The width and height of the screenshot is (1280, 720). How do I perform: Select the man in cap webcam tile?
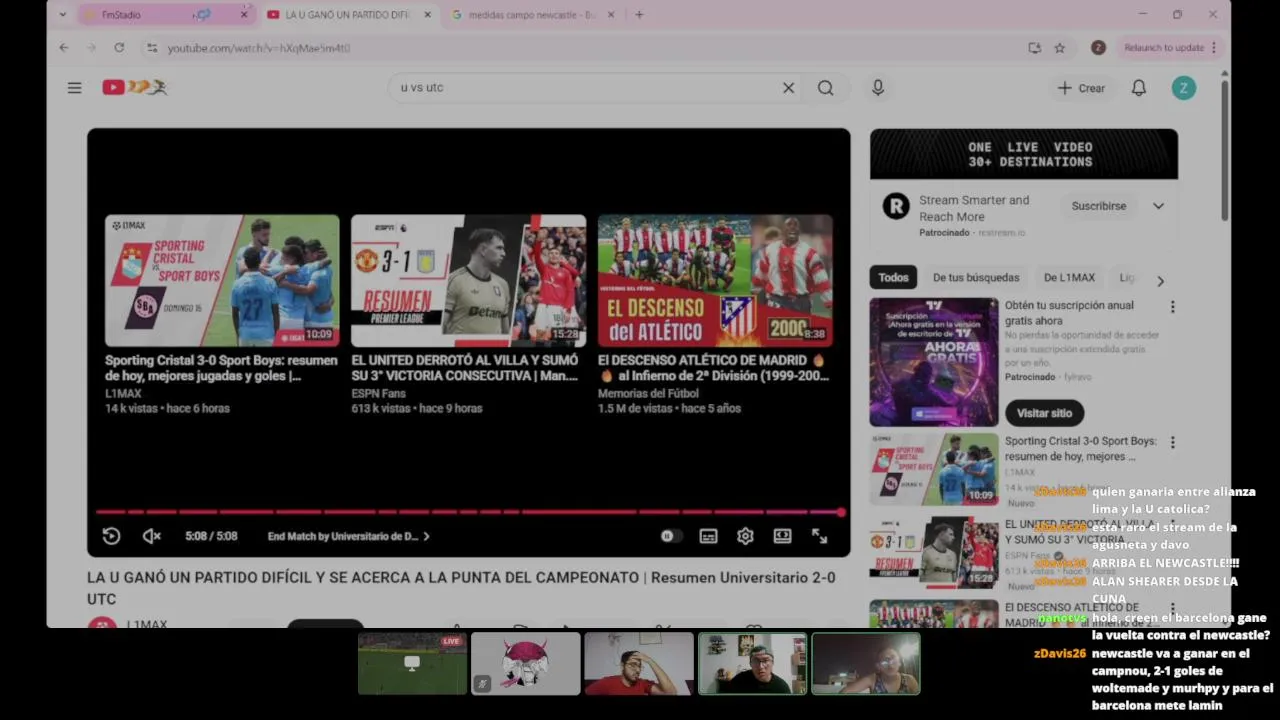[x=752, y=663]
